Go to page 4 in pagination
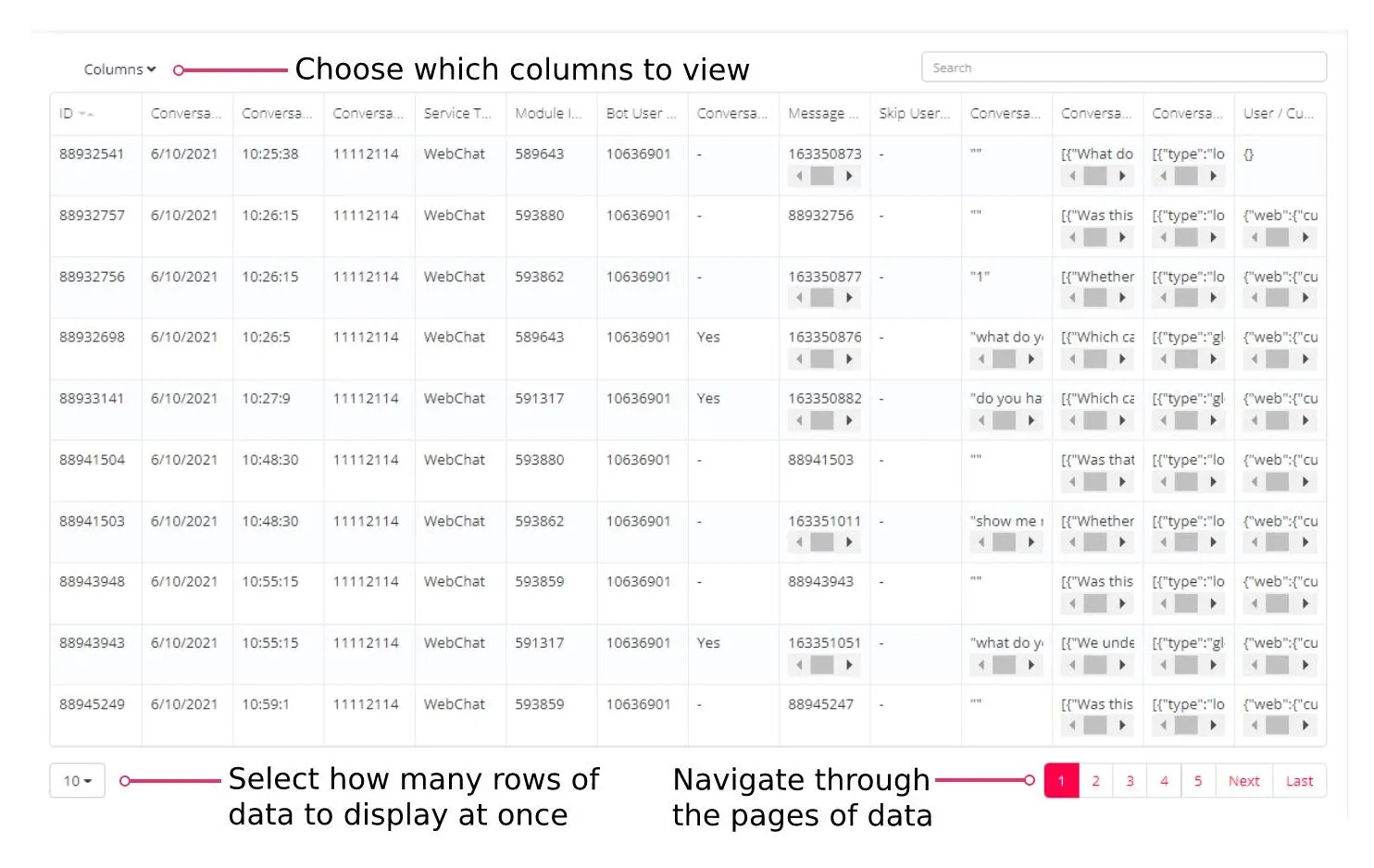The image size is (1374, 868). tap(1164, 781)
